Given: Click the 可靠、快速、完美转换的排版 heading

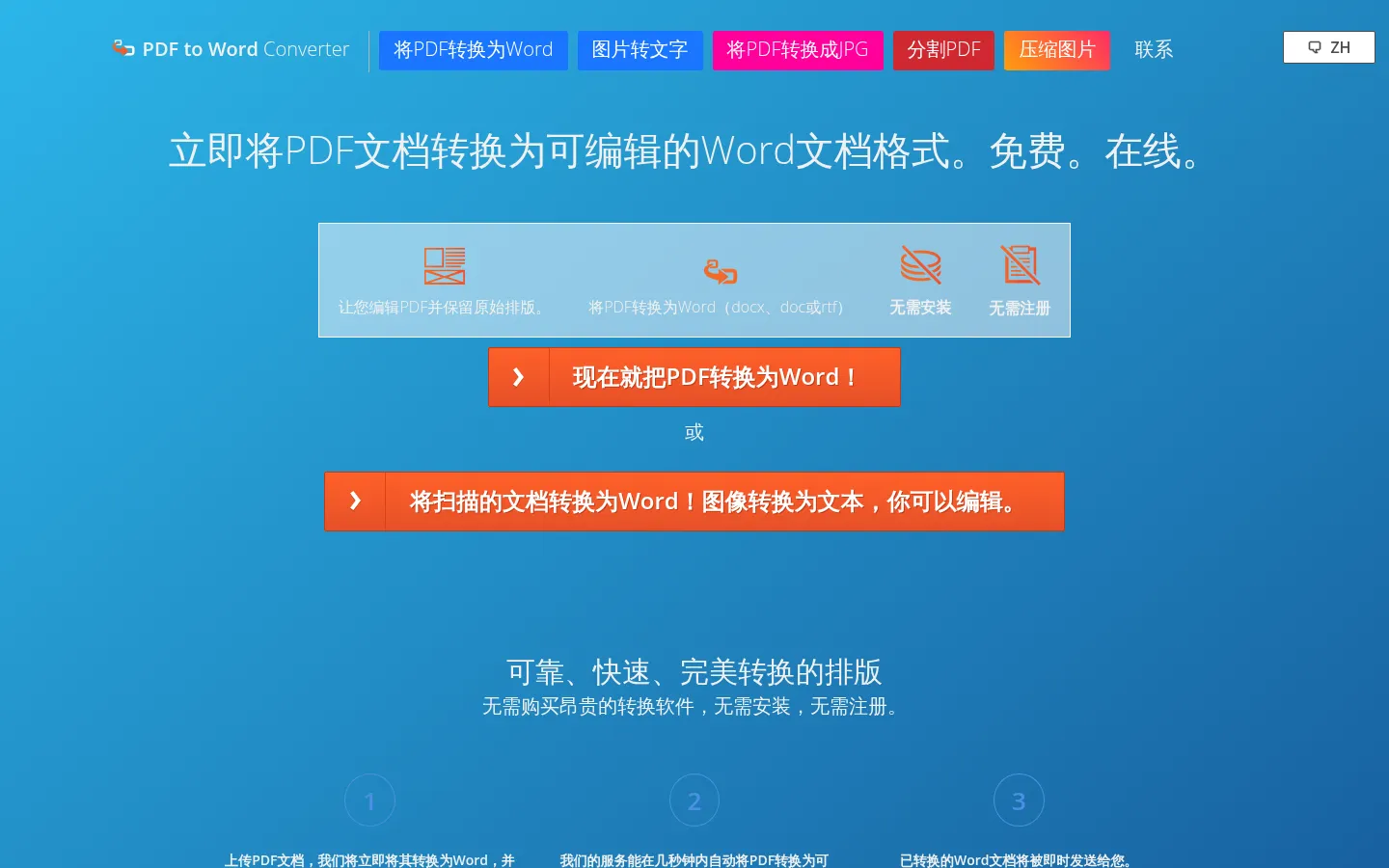Looking at the screenshot, I should coord(694,672).
